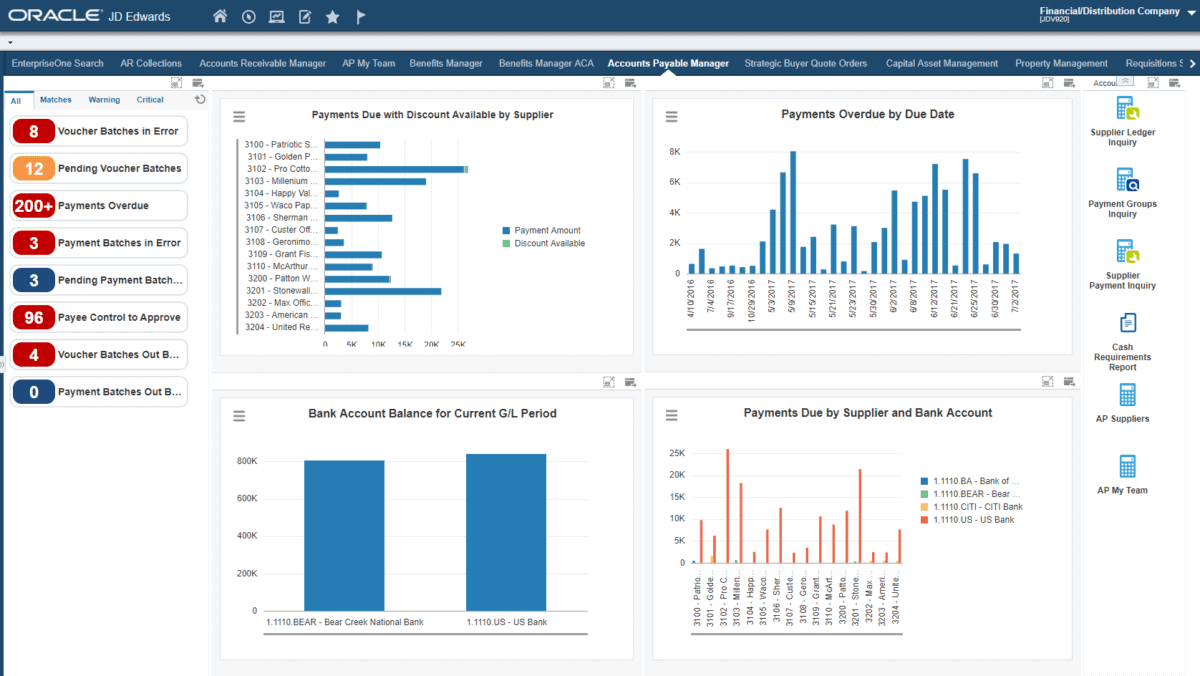Open Accounts Receivable Manager tab
This screenshot has height=676, width=1200.
pyautogui.click(x=262, y=63)
